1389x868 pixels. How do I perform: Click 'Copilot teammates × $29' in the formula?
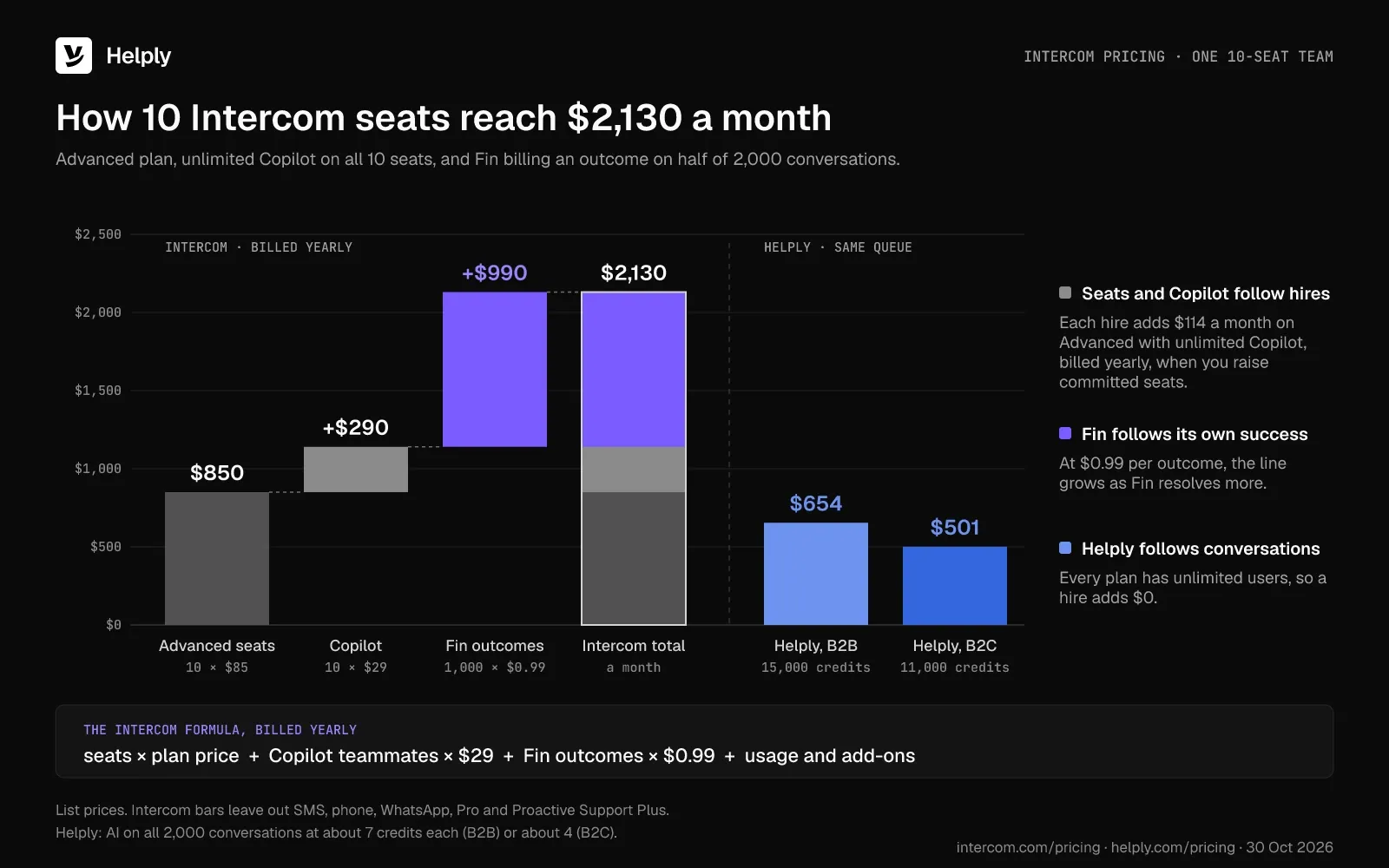381,756
